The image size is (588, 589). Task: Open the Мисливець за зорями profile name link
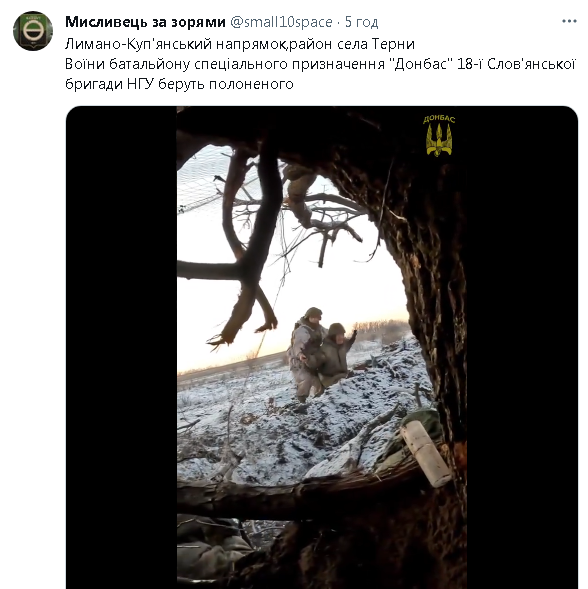[x=145, y=22]
